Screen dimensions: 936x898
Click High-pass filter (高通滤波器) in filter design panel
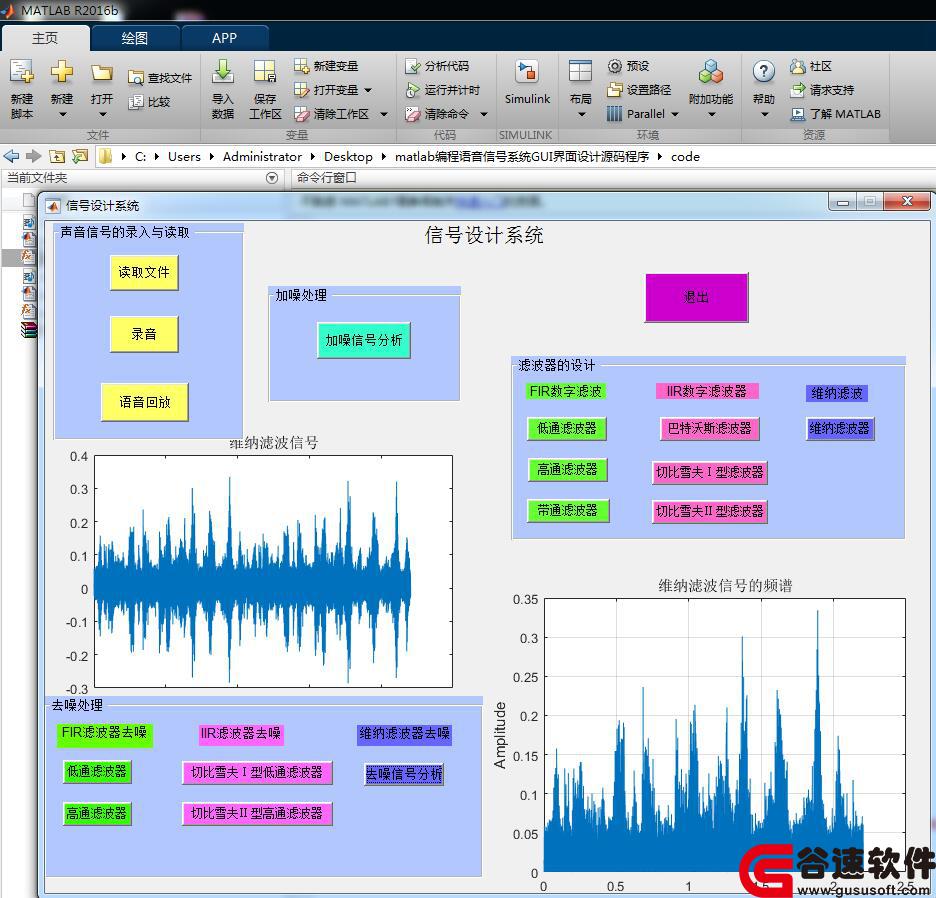(x=567, y=470)
